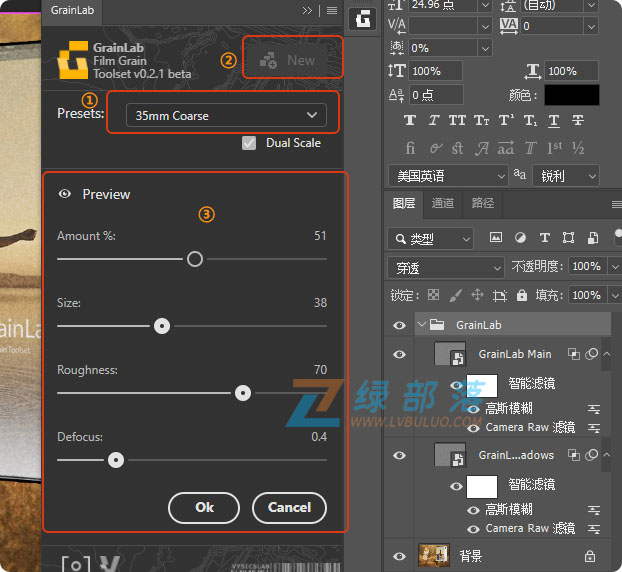
Task: Lock all padlock icon in layers panel
Action: click(522, 295)
